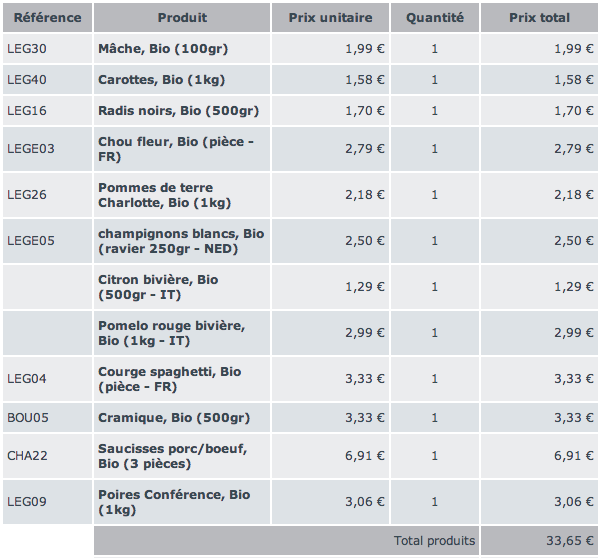Click the Cramique, Bio (500gr) product
The height and width of the screenshot is (558, 602).
click(174, 418)
